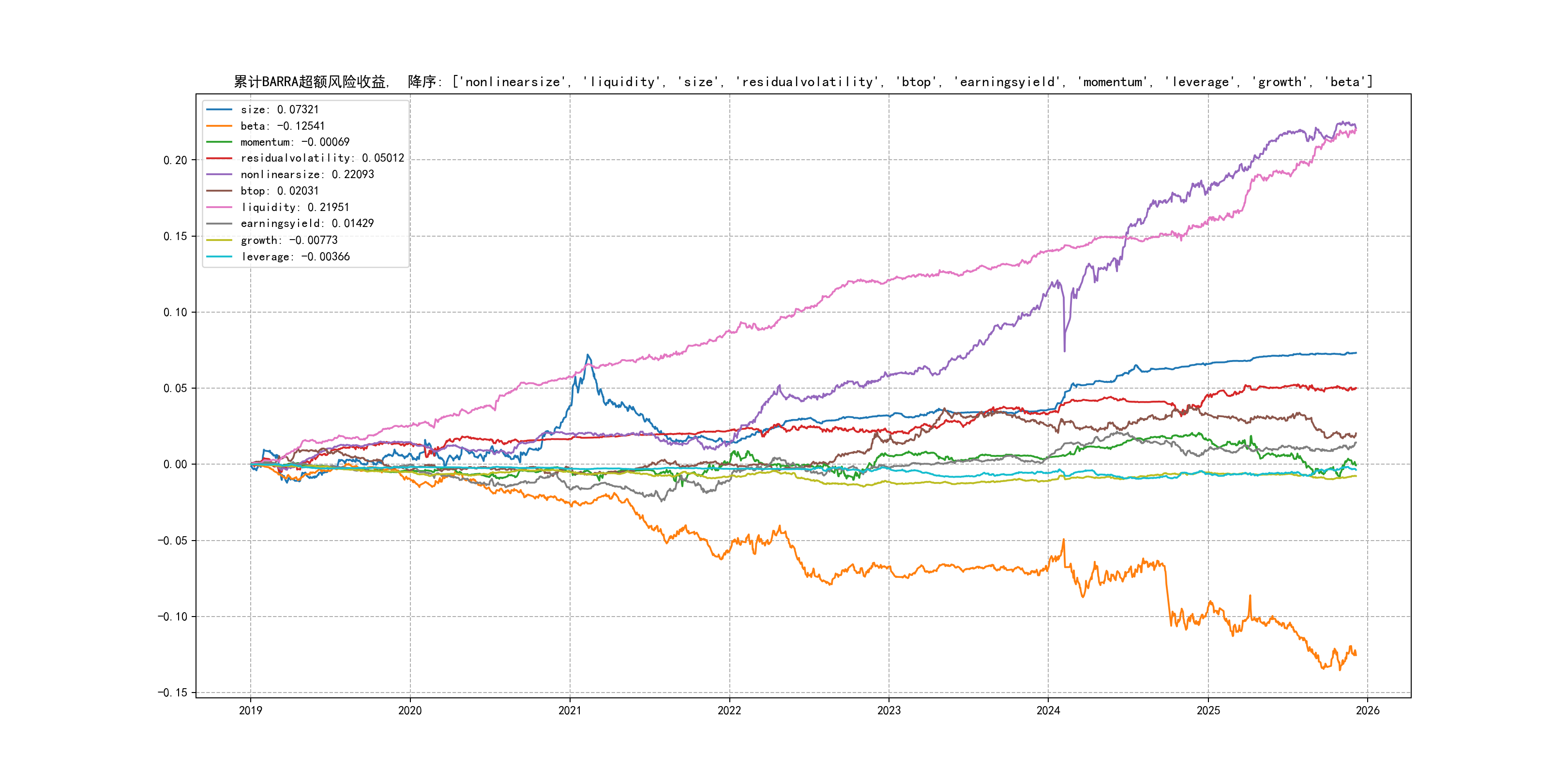Click the chart title text

pos(803,82)
